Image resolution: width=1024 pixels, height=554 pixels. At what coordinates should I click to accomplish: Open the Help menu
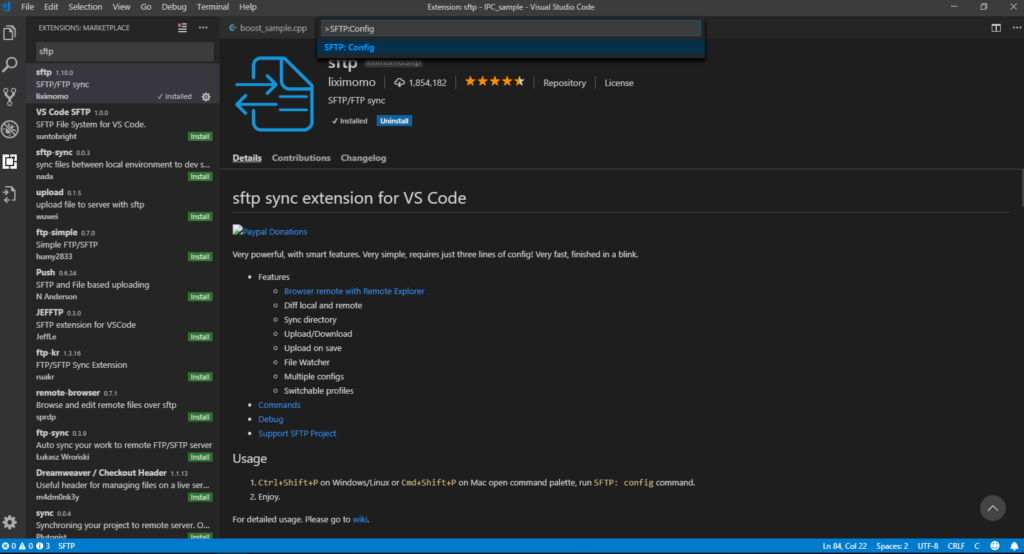[248, 7]
